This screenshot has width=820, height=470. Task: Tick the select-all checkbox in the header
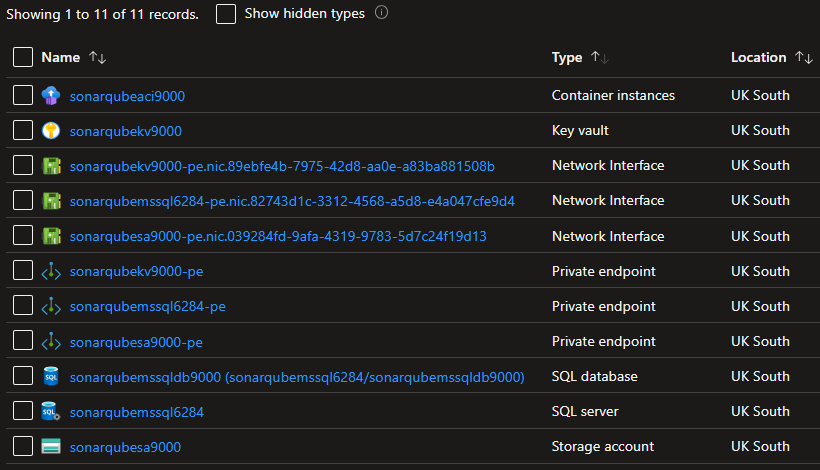point(23,57)
